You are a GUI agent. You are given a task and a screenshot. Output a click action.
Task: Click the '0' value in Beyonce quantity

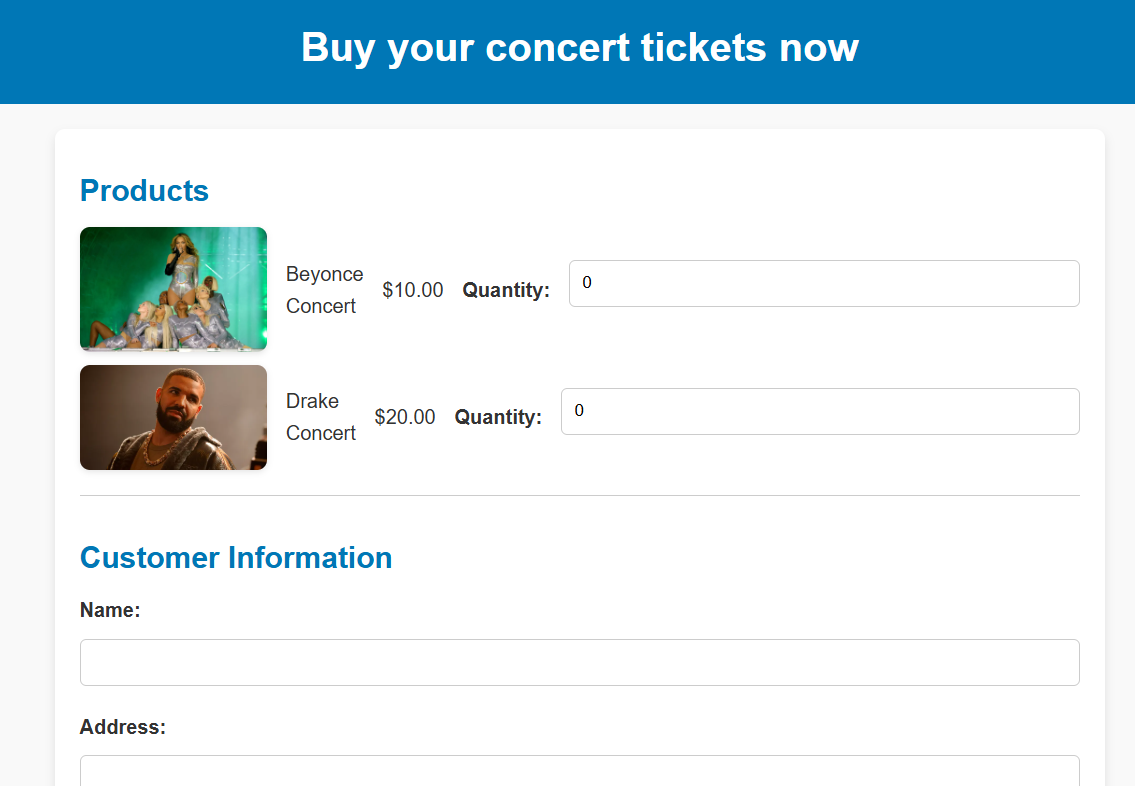coord(587,283)
